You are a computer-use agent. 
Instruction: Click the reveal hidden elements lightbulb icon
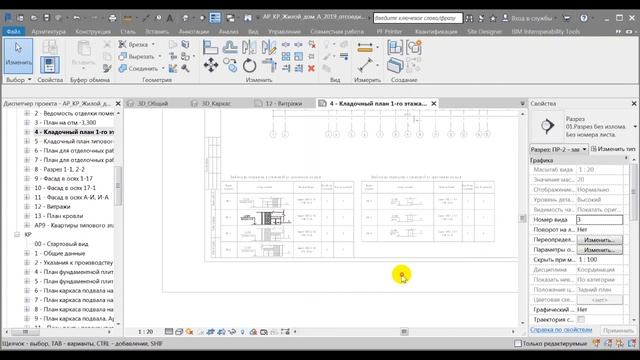click(242, 331)
